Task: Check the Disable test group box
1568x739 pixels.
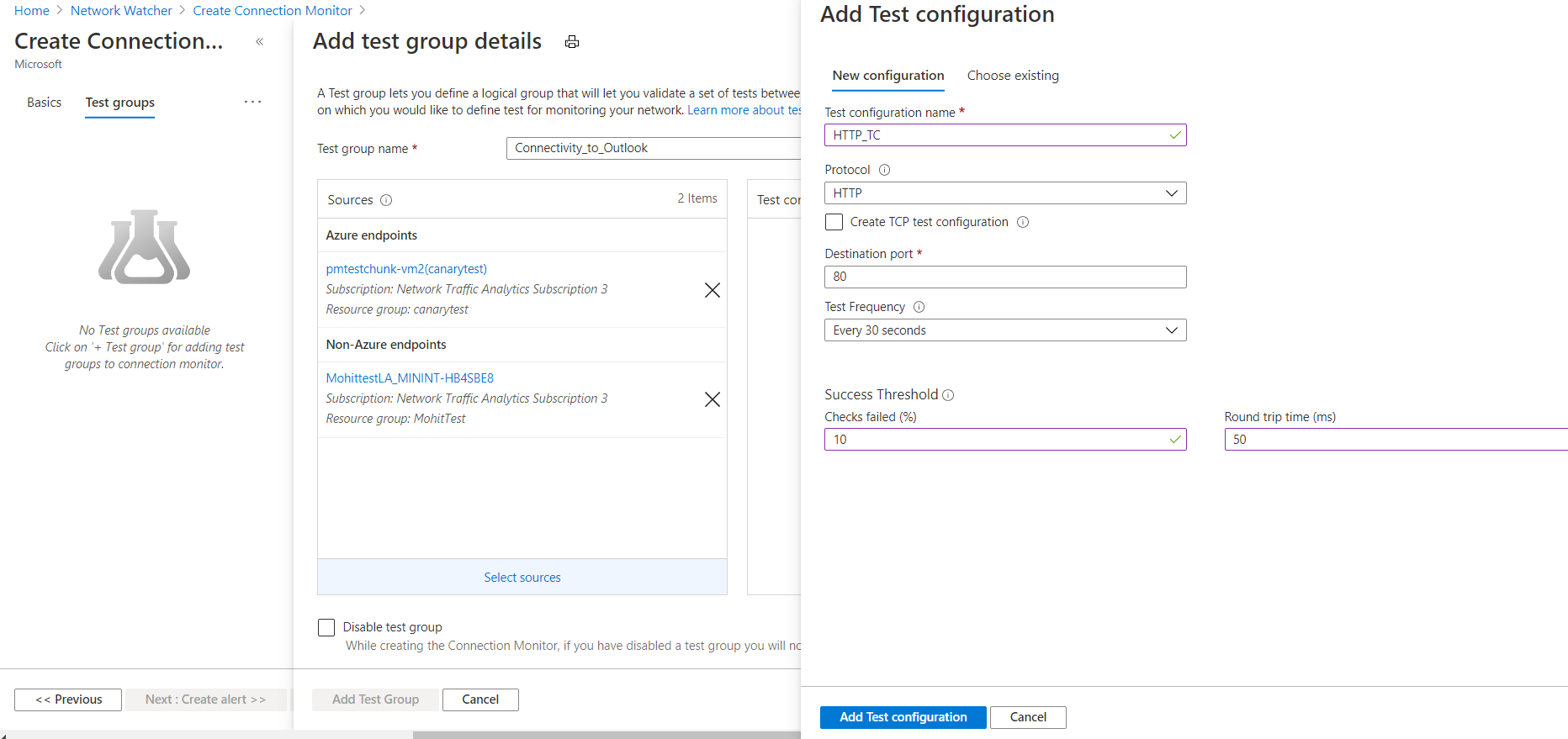Action: (x=326, y=627)
